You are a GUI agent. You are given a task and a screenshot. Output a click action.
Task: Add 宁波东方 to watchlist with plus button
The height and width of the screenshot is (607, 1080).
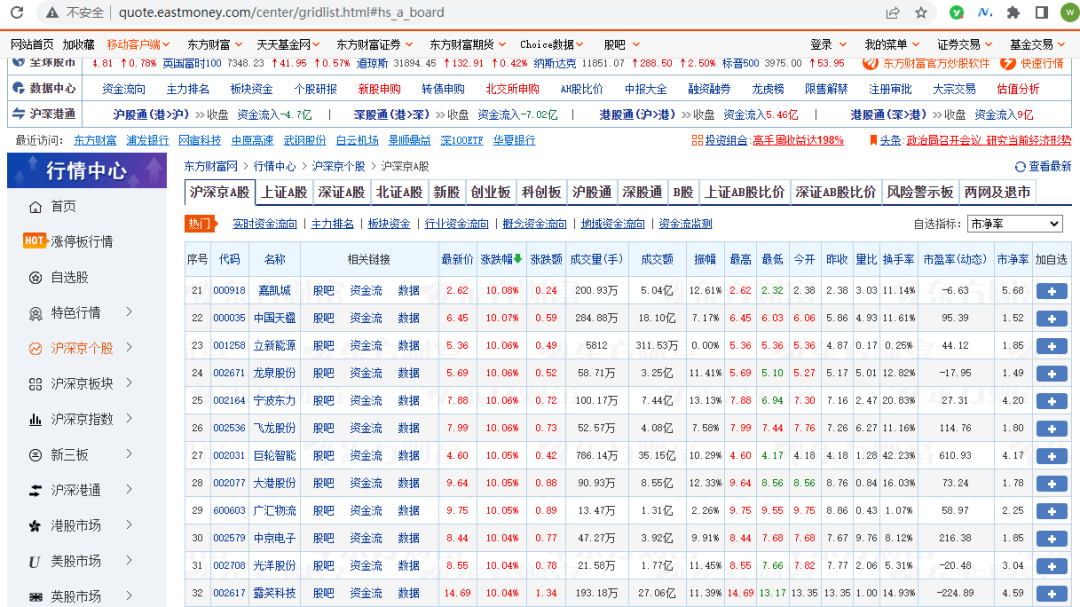1052,402
